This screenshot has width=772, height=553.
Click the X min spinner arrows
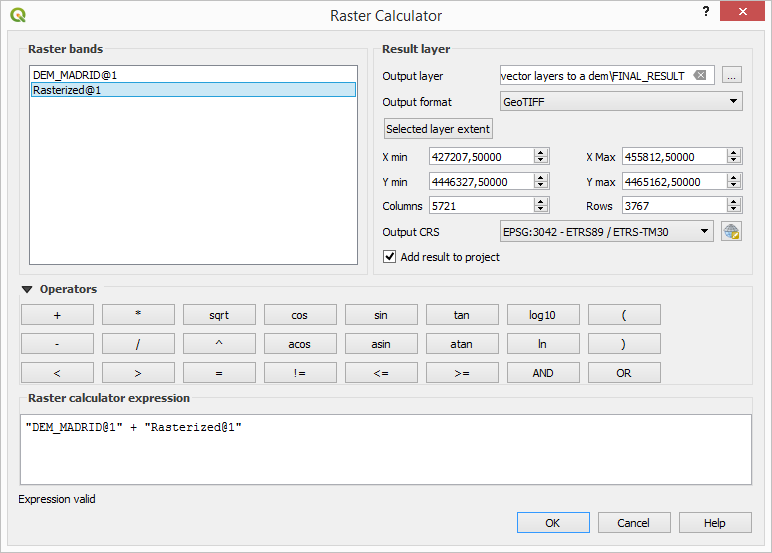(541, 157)
